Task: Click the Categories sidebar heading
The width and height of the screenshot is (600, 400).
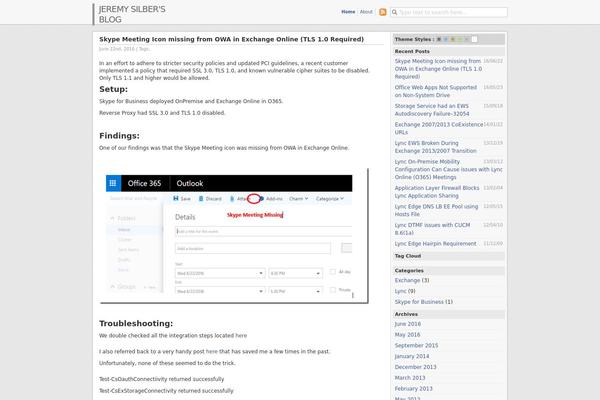Action: 409,270
